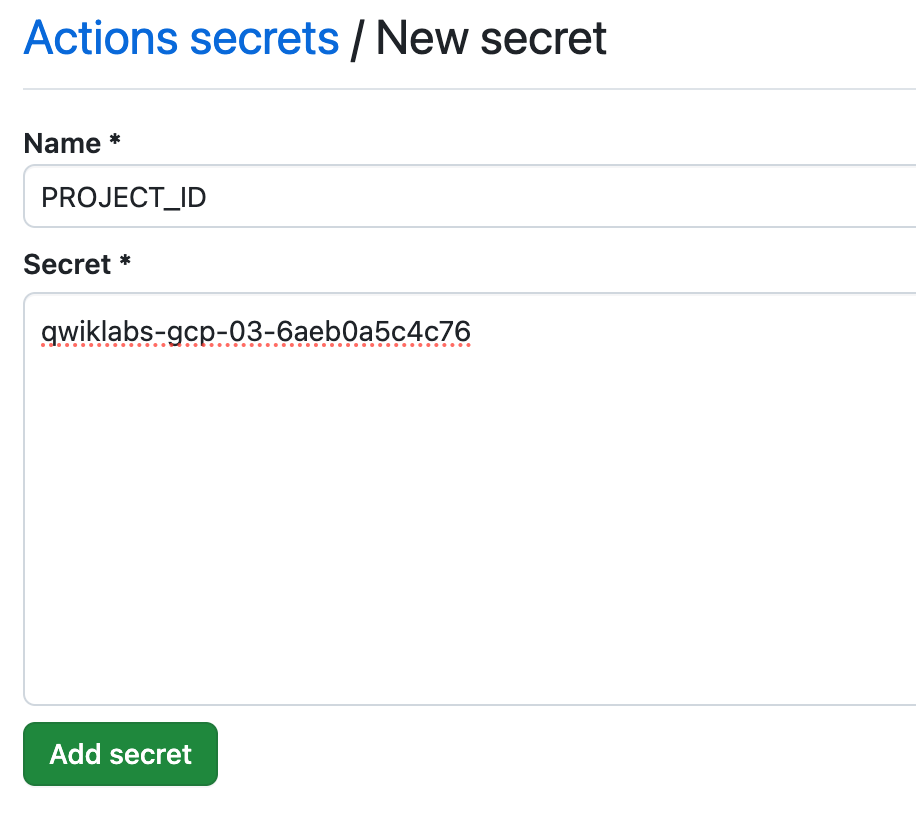
Task: Click the slash separator in the breadcrumb
Action: (356, 39)
